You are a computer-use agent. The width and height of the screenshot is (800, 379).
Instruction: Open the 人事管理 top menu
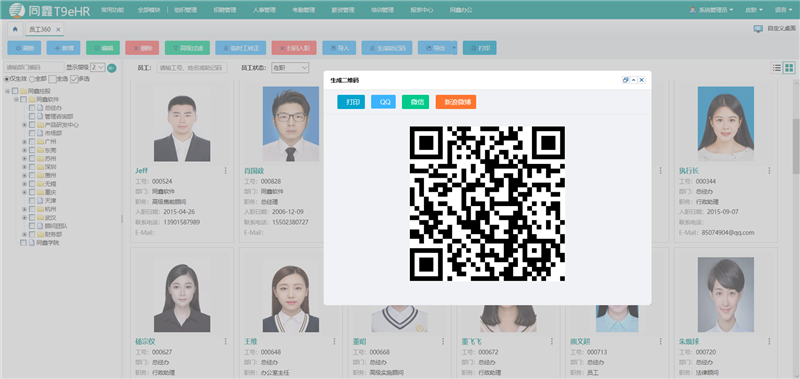point(264,10)
